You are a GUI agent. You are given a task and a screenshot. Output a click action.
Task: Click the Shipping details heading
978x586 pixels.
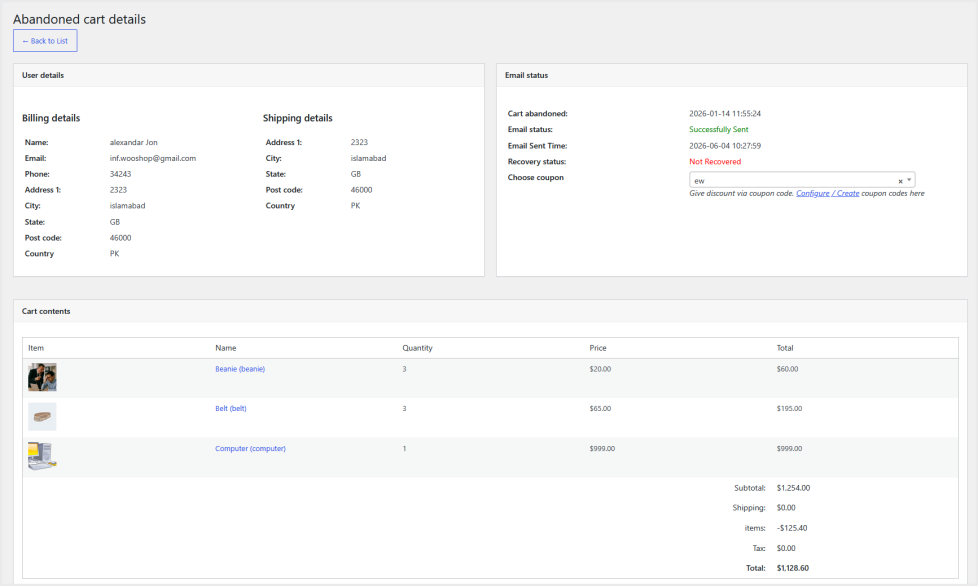[x=298, y=118]
